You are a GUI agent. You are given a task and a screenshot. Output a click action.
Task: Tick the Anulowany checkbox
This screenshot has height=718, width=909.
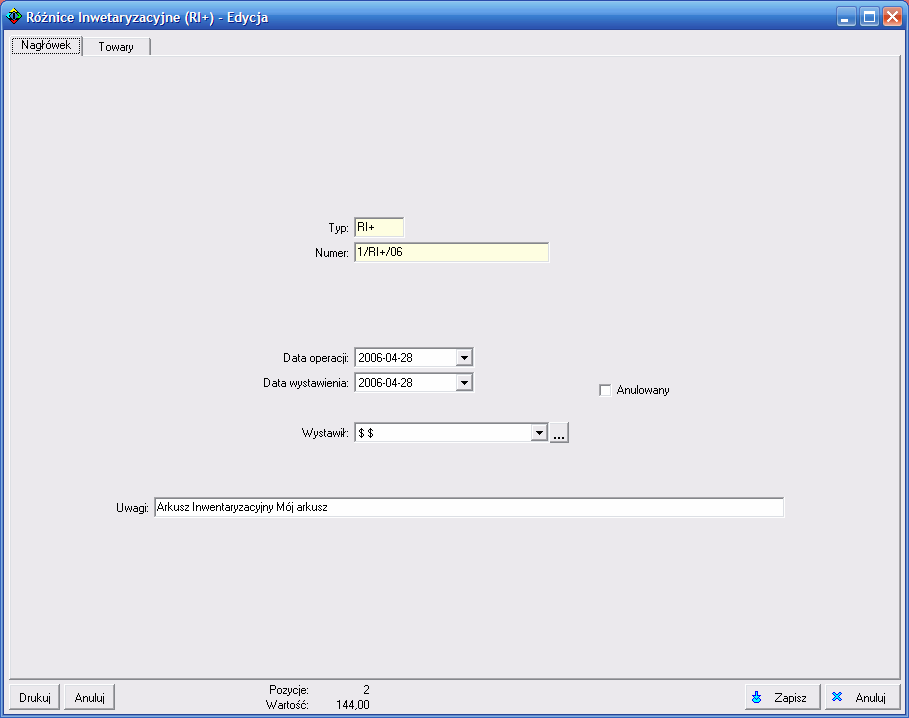point(605,391)
